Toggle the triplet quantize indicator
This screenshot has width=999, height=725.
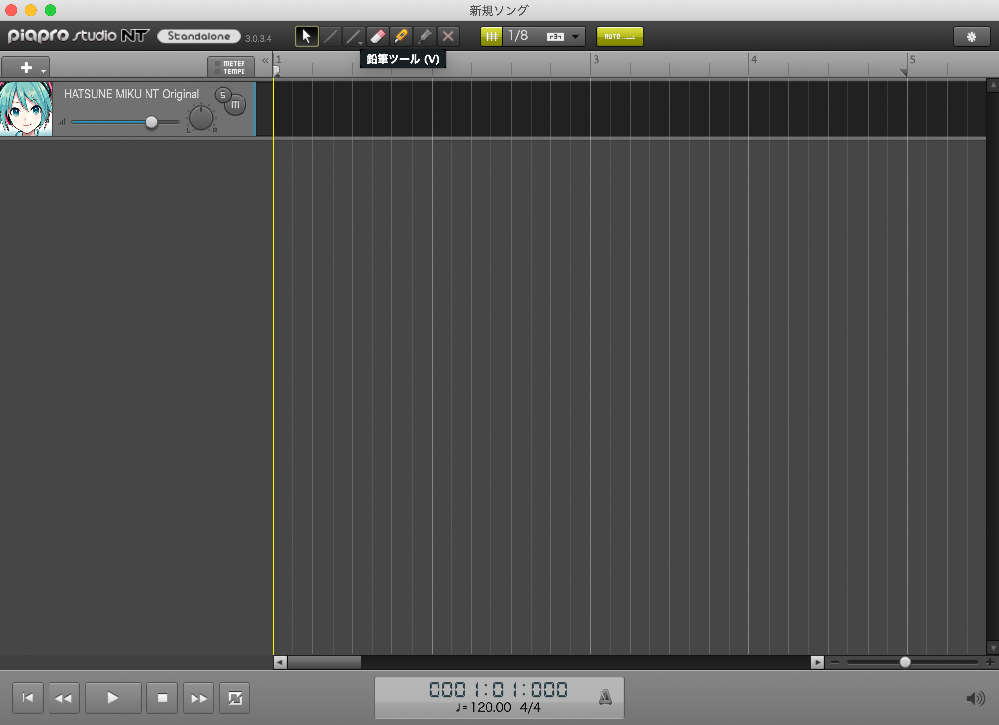[x=555, y=37]
